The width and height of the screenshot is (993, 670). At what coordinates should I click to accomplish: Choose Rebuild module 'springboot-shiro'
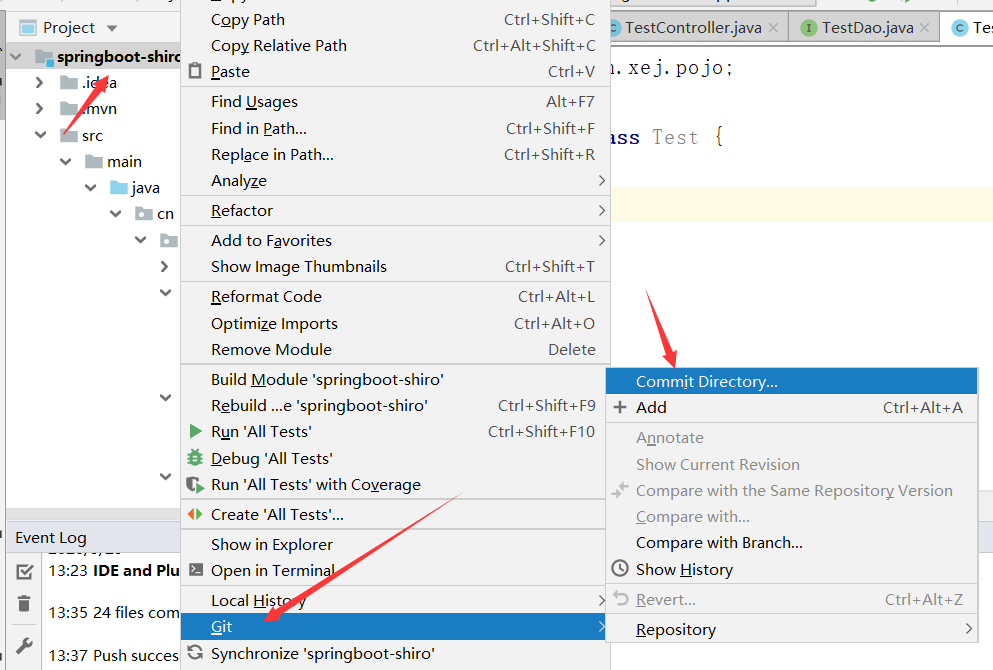[395, 405]
